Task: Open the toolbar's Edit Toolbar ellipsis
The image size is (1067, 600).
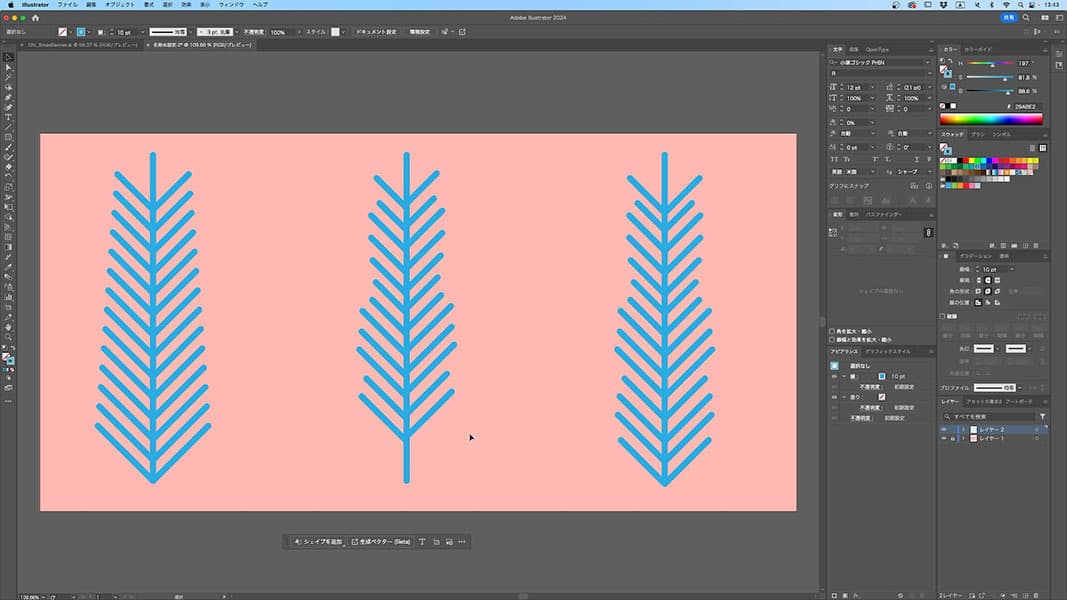Action: pos(8,401)
